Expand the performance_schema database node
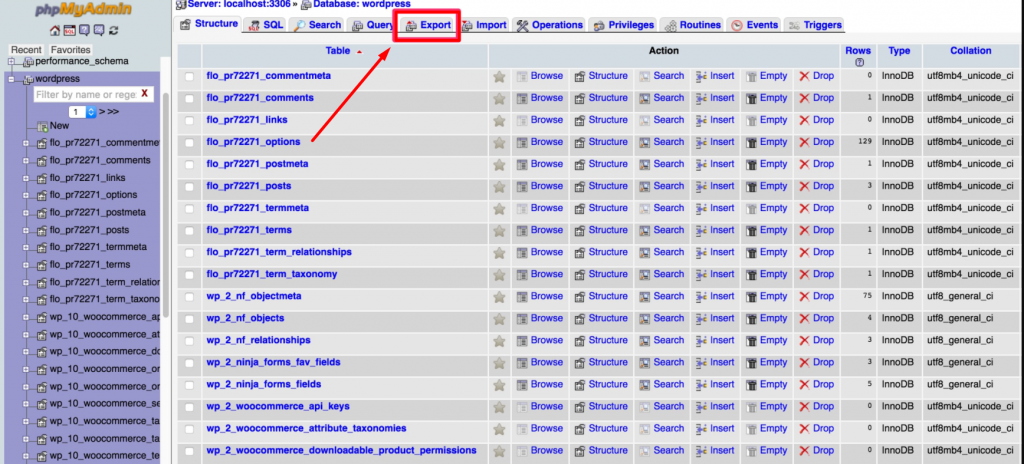This screenshot has width=1024, height=464. coord(11,61)
